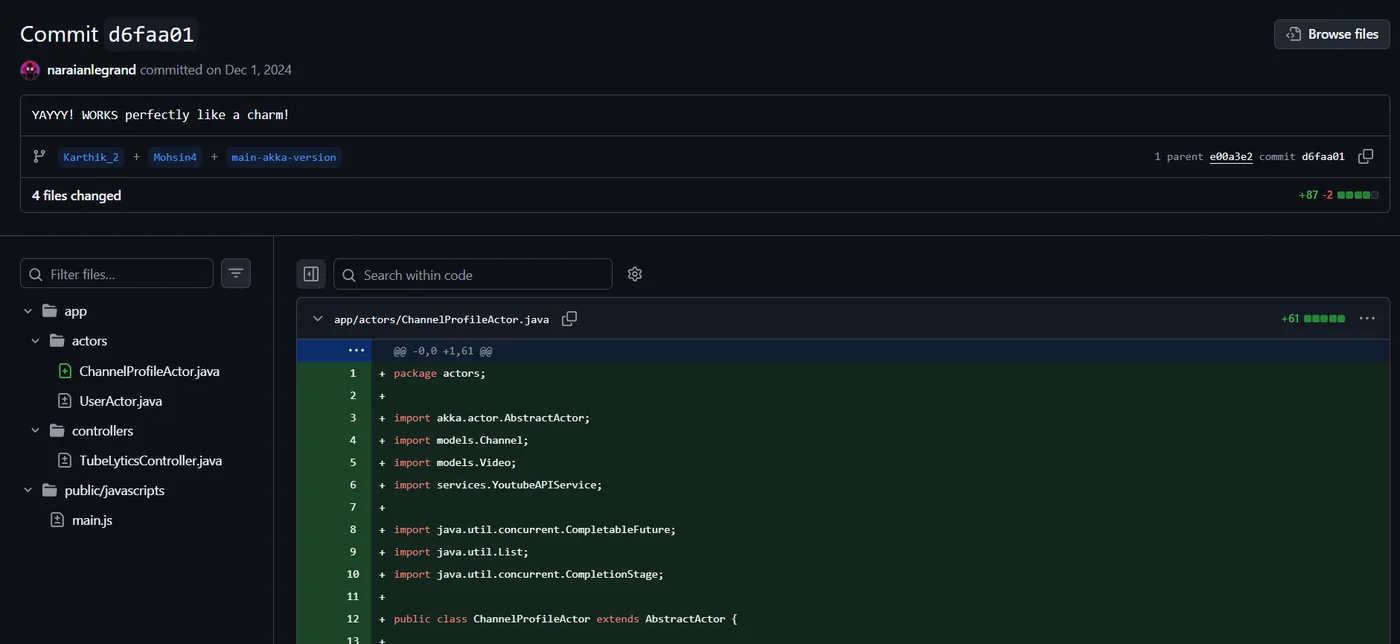The width and height of the screenshot is (1400, 644).
Task: Click the +87 -2 diffstat
Action: [1338, 195]
